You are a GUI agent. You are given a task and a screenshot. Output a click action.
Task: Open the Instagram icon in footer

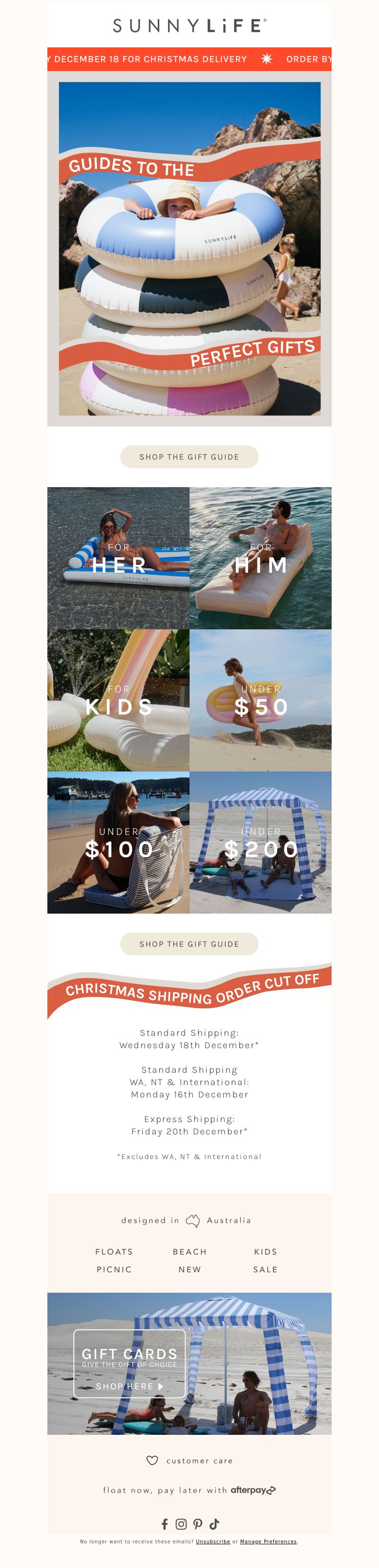181,1523
